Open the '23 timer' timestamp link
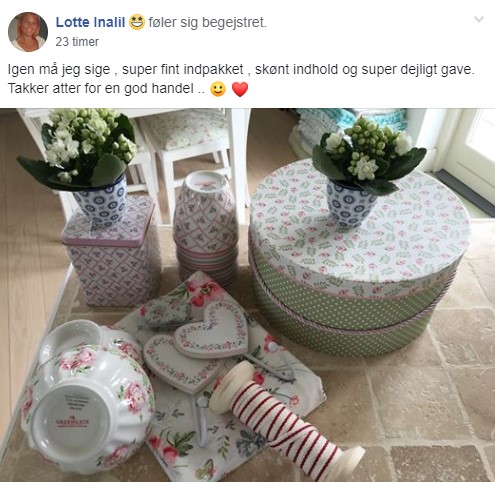Screen dimensions: 495x482 77,42
